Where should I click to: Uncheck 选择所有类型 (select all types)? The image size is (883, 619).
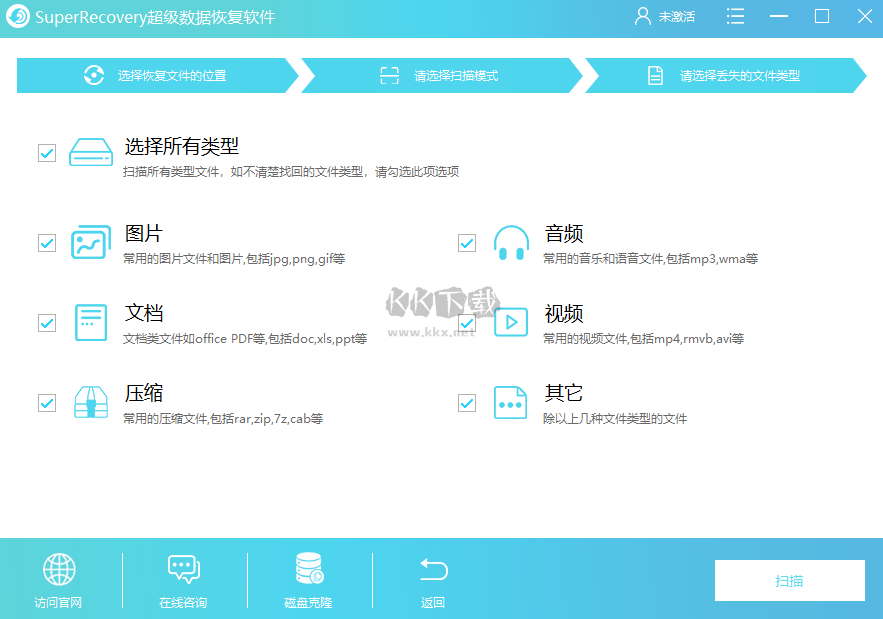(x=46, y=153)
